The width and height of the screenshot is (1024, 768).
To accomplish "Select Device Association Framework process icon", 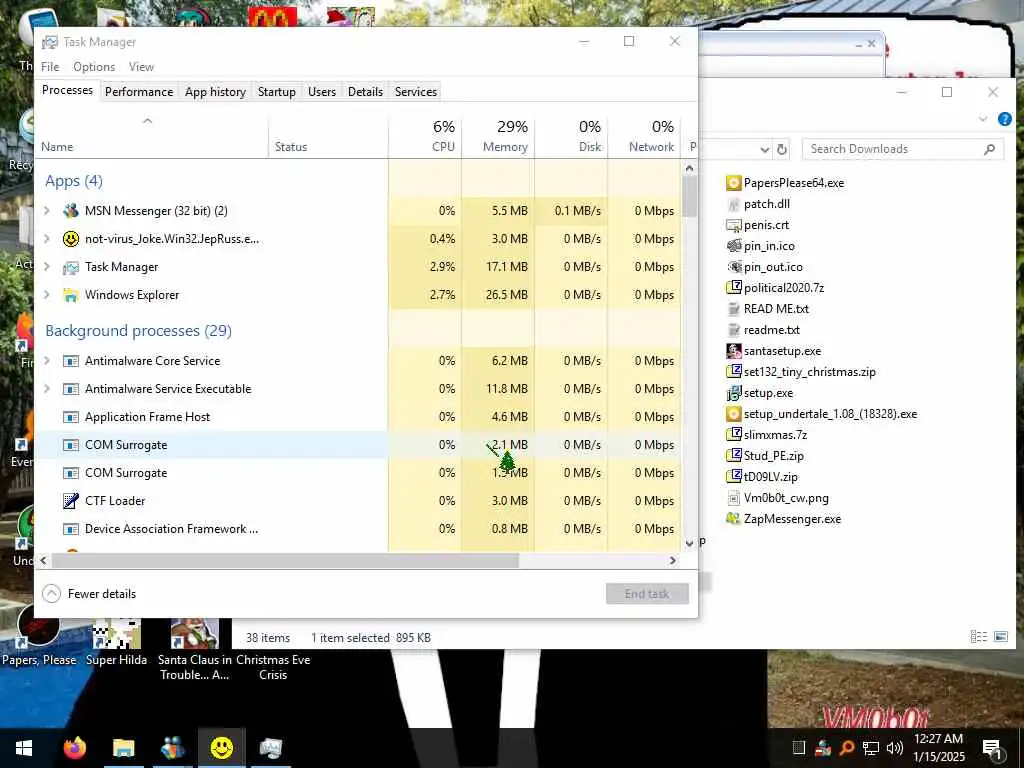I will (71, 529).
